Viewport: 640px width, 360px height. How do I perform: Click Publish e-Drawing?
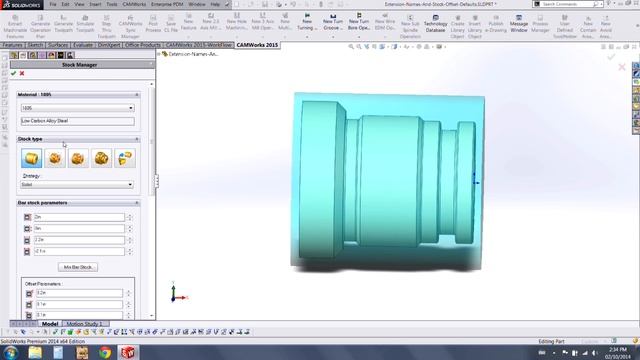click(x=496, y=24)
